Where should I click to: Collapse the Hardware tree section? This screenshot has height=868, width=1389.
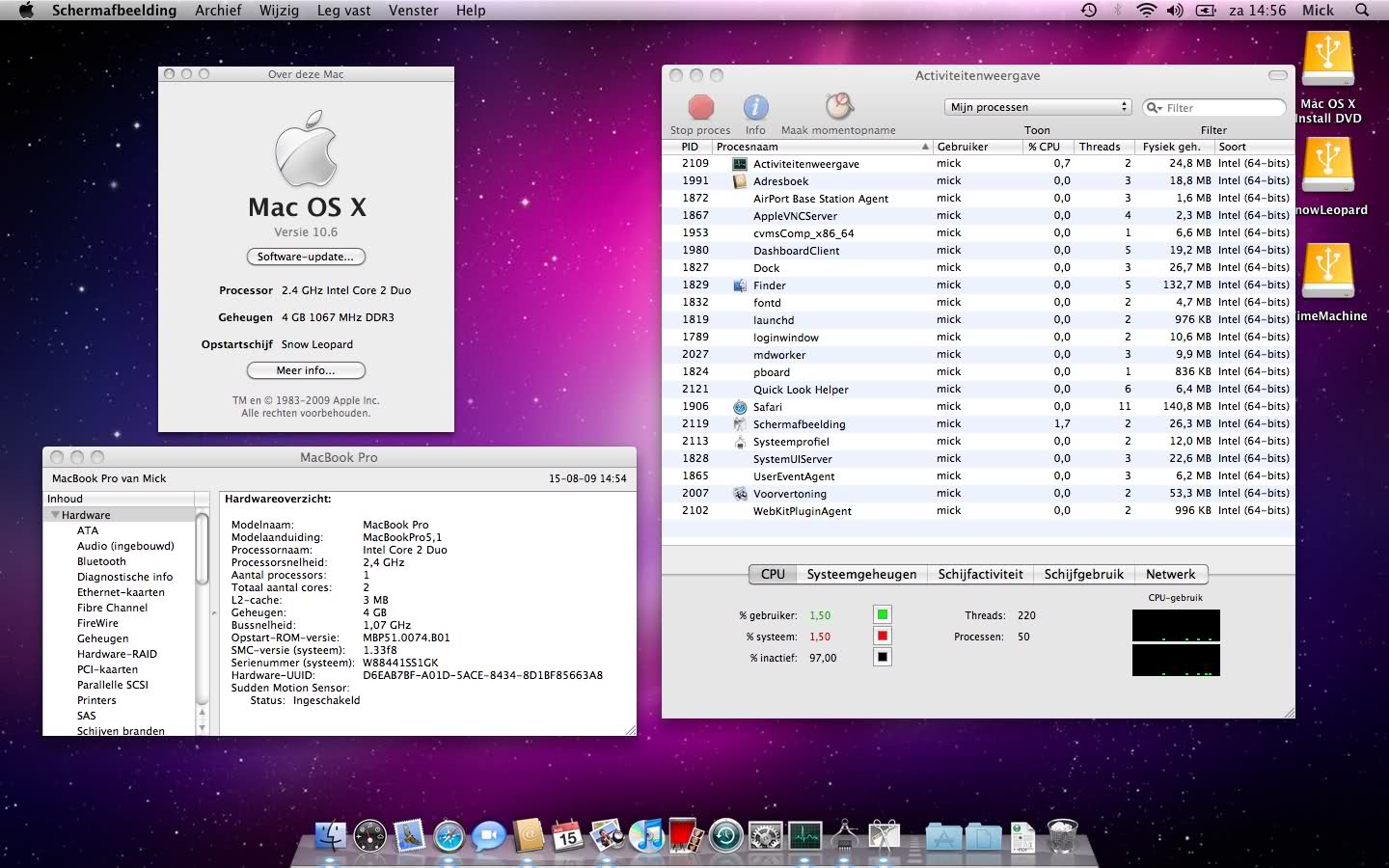[55, 515]
